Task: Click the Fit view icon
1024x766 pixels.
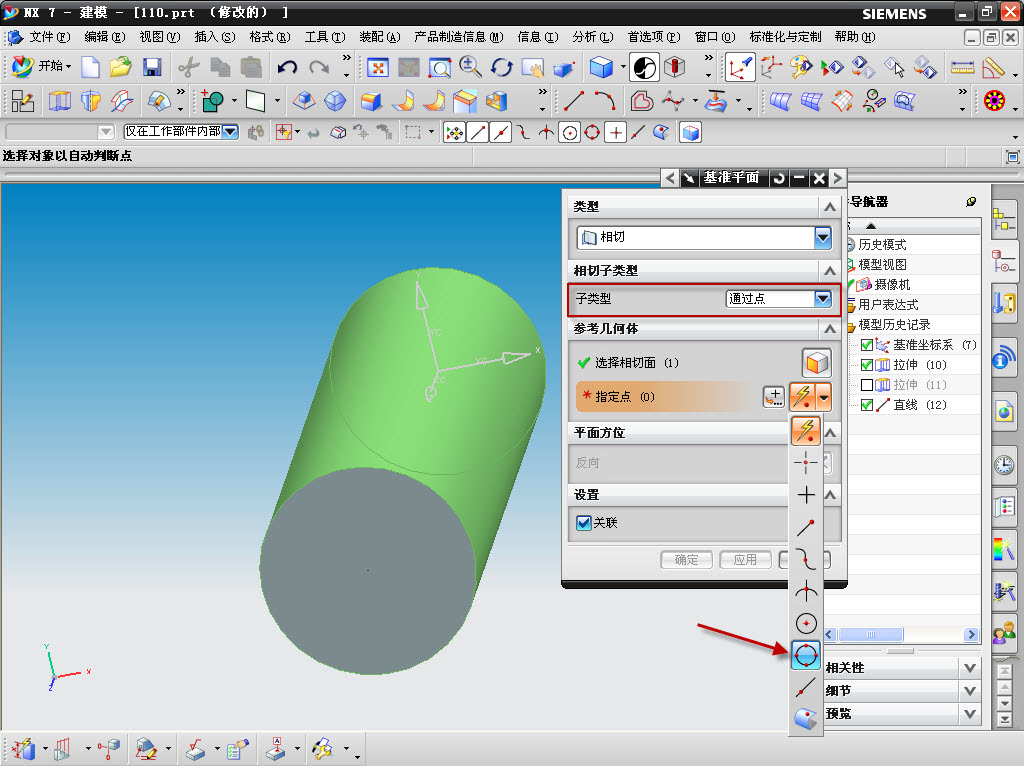Action: click(377, 67)
